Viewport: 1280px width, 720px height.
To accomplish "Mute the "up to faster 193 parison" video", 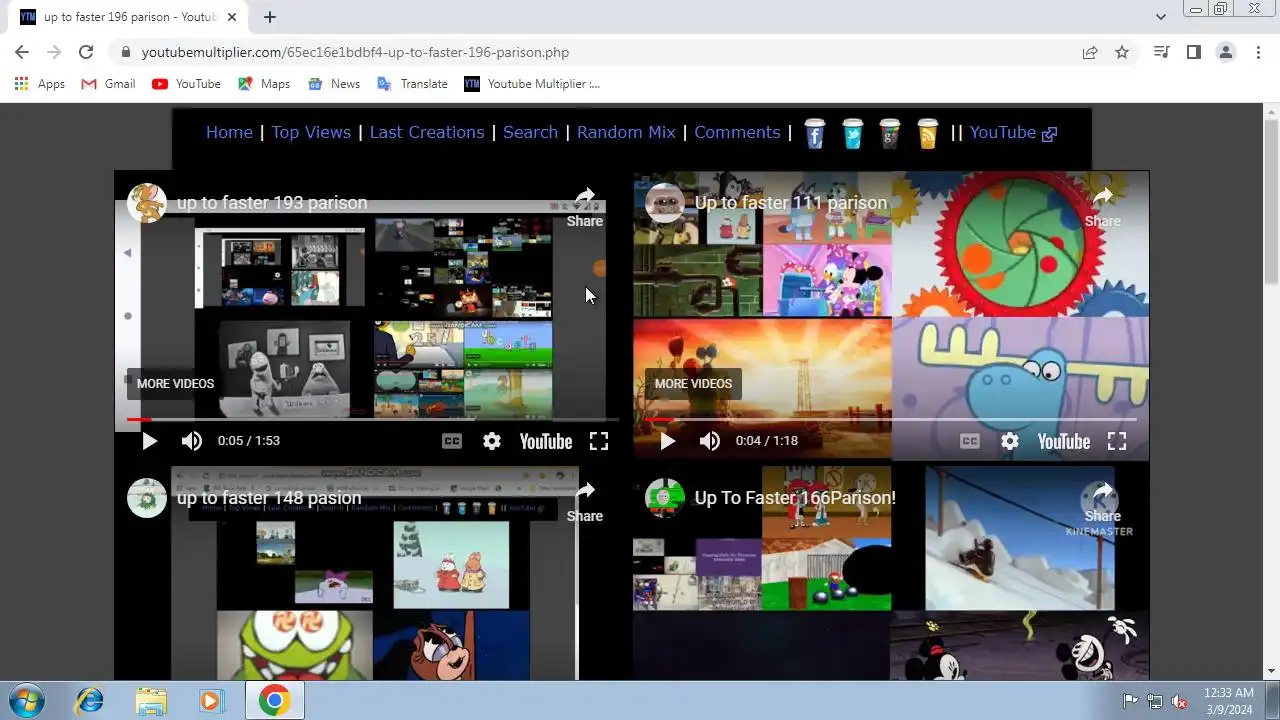I will pos(192,441).
